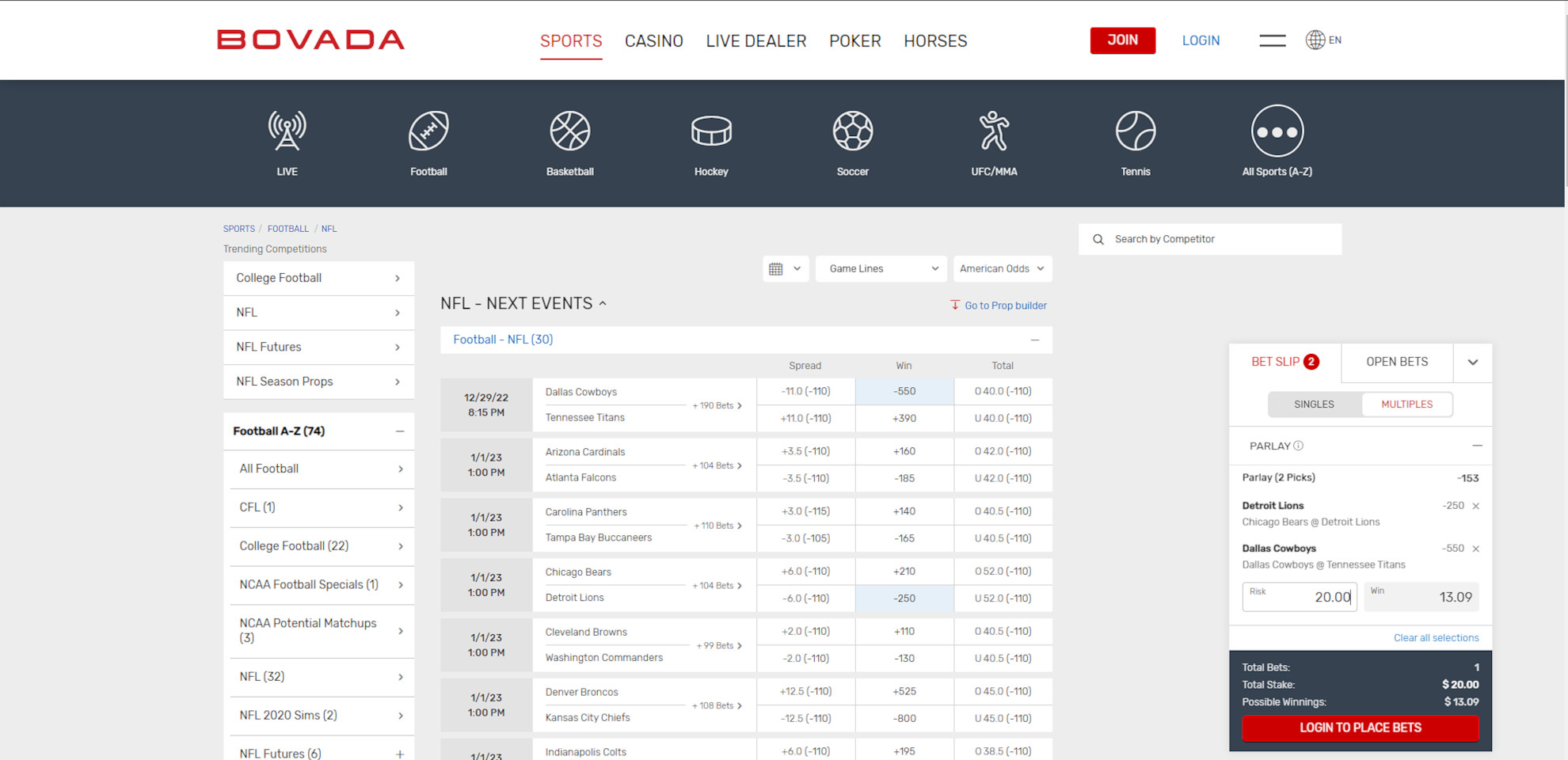Select Tennessee Titans +390 moneyline
This screenshot has width=1568, height=760.
pos(904,418)
